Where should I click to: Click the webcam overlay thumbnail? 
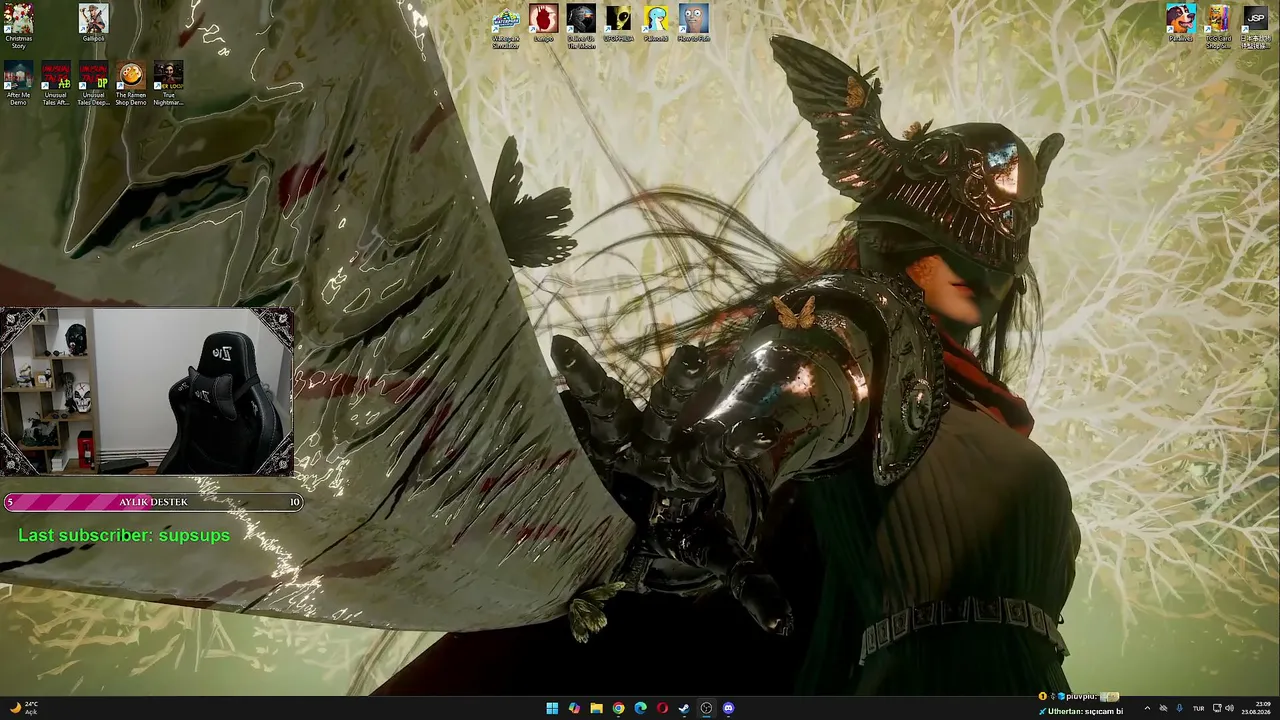pos(147,391)
